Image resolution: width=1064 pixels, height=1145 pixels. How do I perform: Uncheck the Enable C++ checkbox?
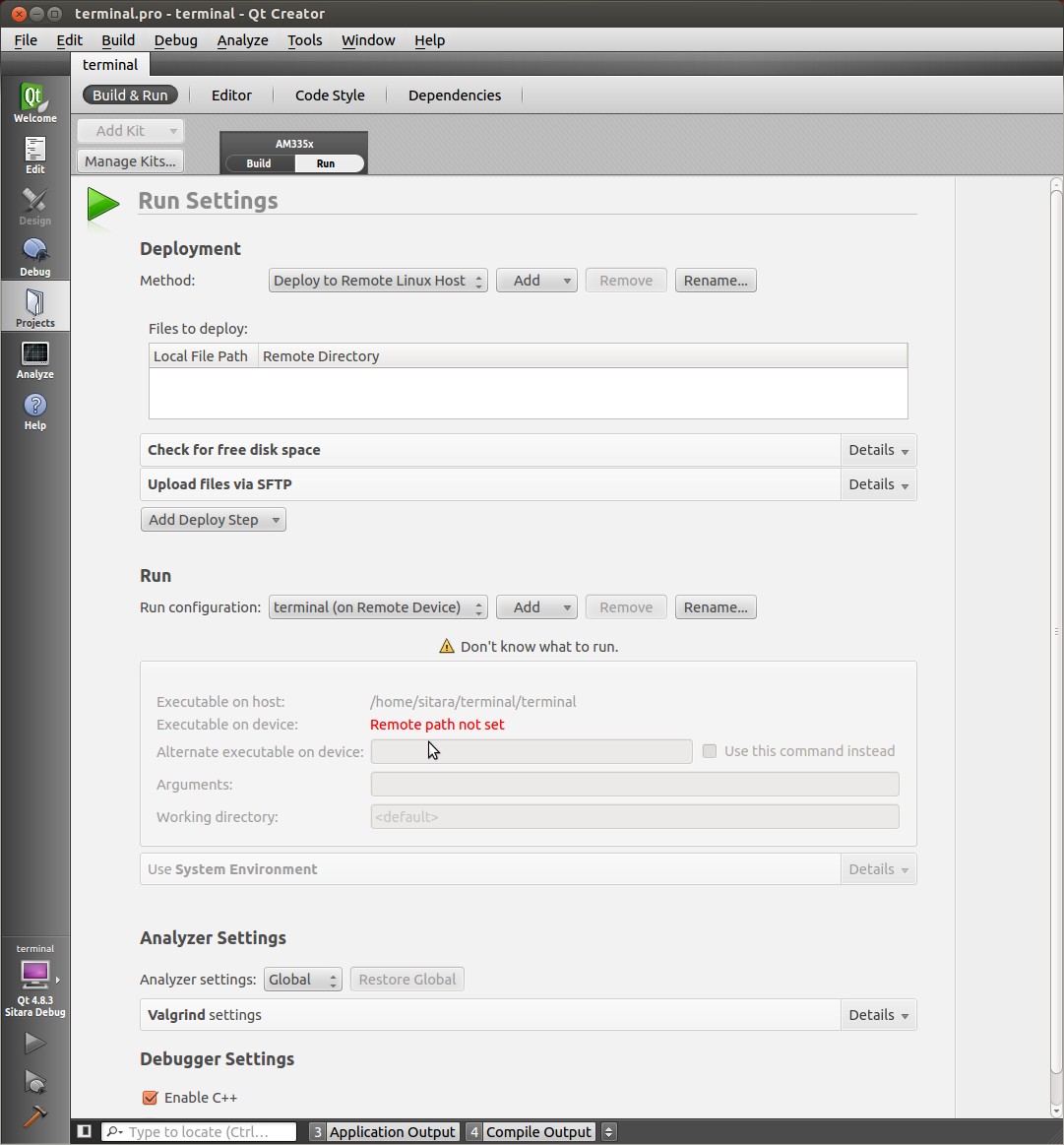[150, 1098]
